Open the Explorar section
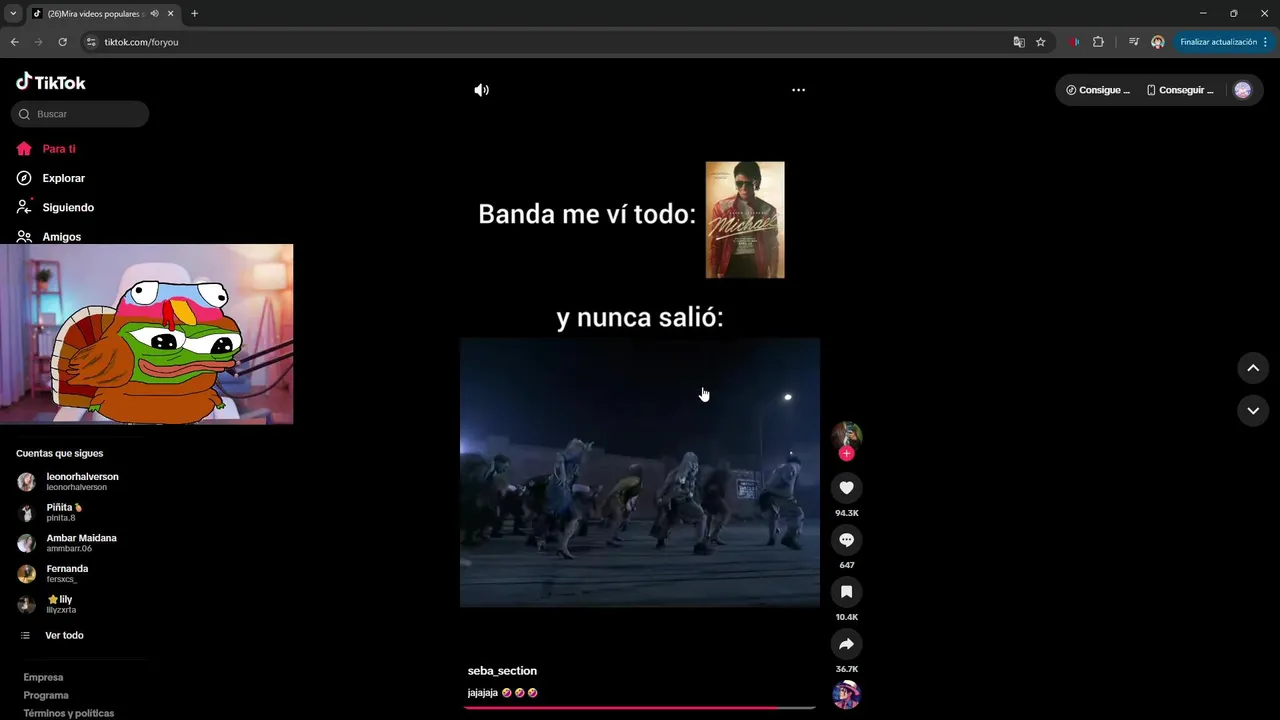Screen dimensions: 1280x720 51,178
